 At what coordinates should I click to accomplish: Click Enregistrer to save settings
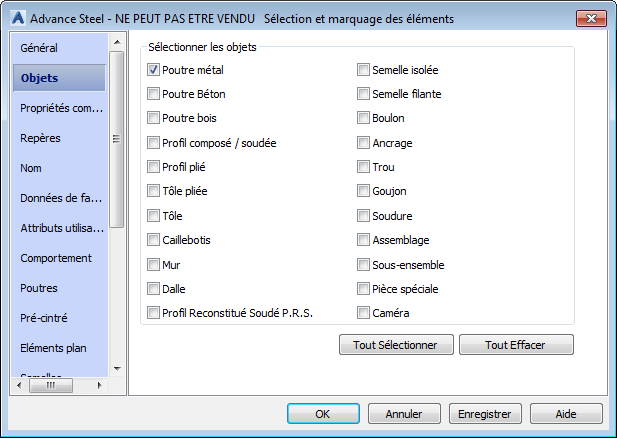484,413
